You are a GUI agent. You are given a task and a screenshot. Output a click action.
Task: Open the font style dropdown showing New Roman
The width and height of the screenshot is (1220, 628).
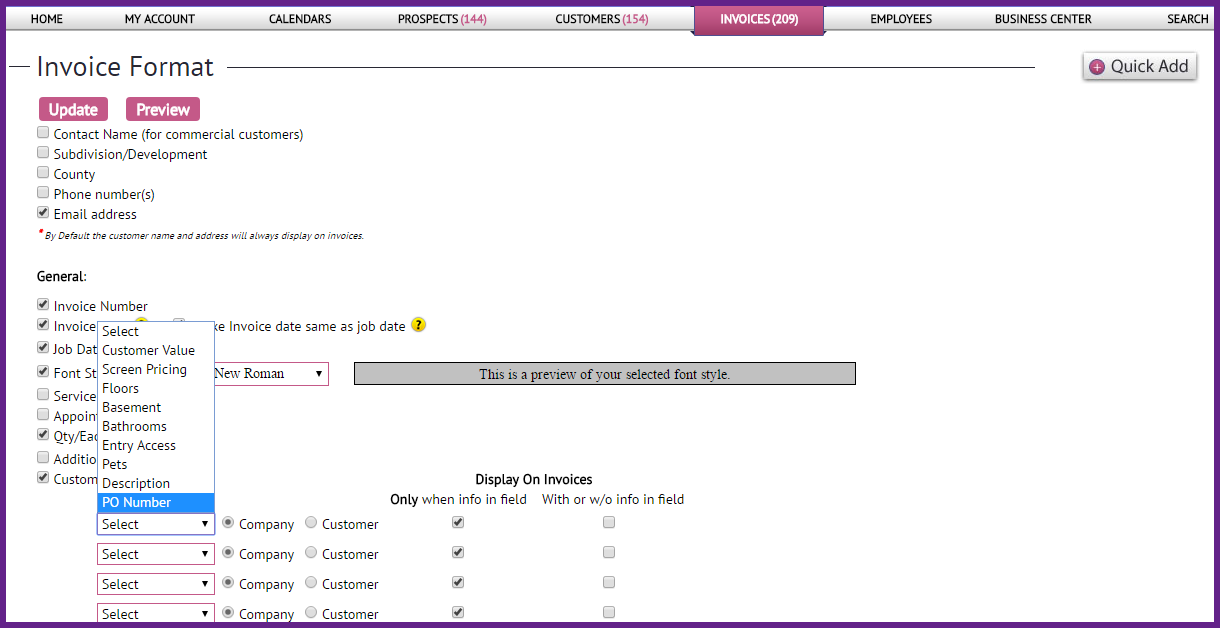coord(270,374)
